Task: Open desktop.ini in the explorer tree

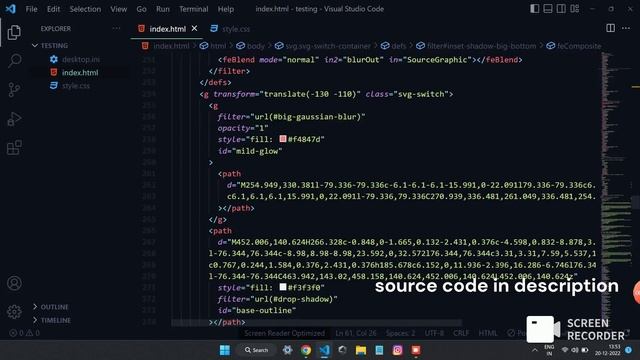Action: [76, 59]
